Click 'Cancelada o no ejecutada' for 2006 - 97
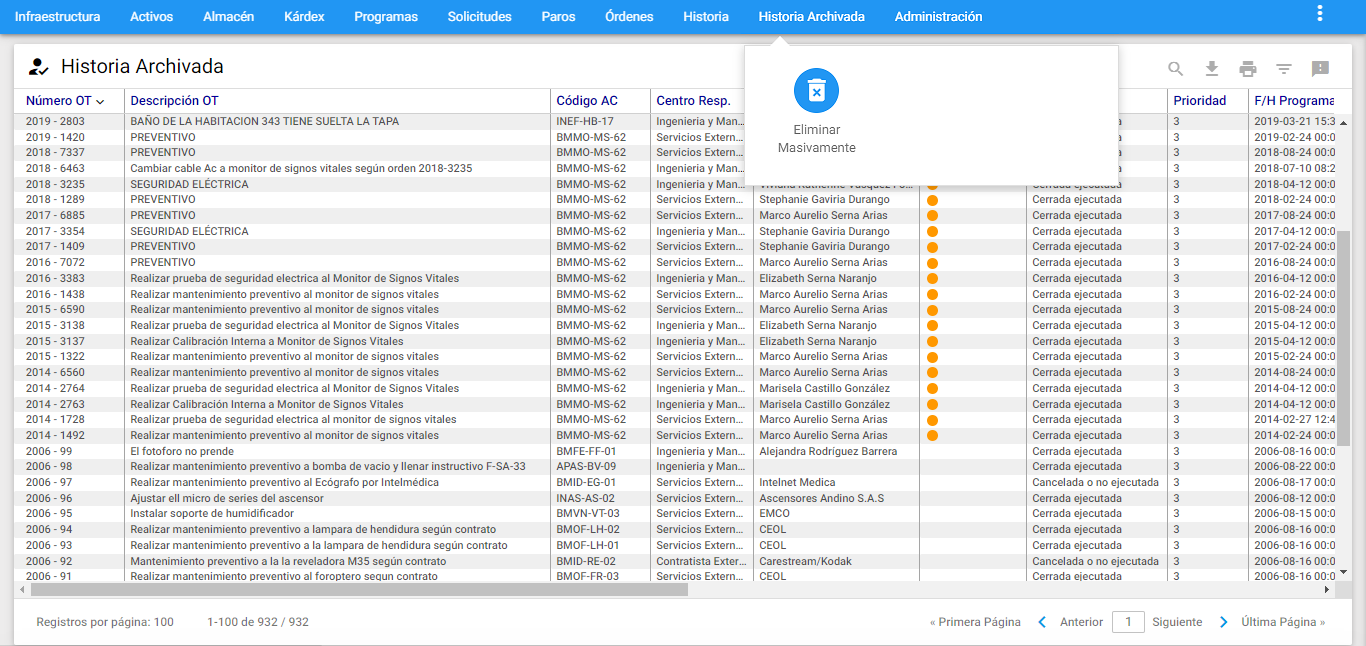 pyautogui.click(x=1095, y=482)
